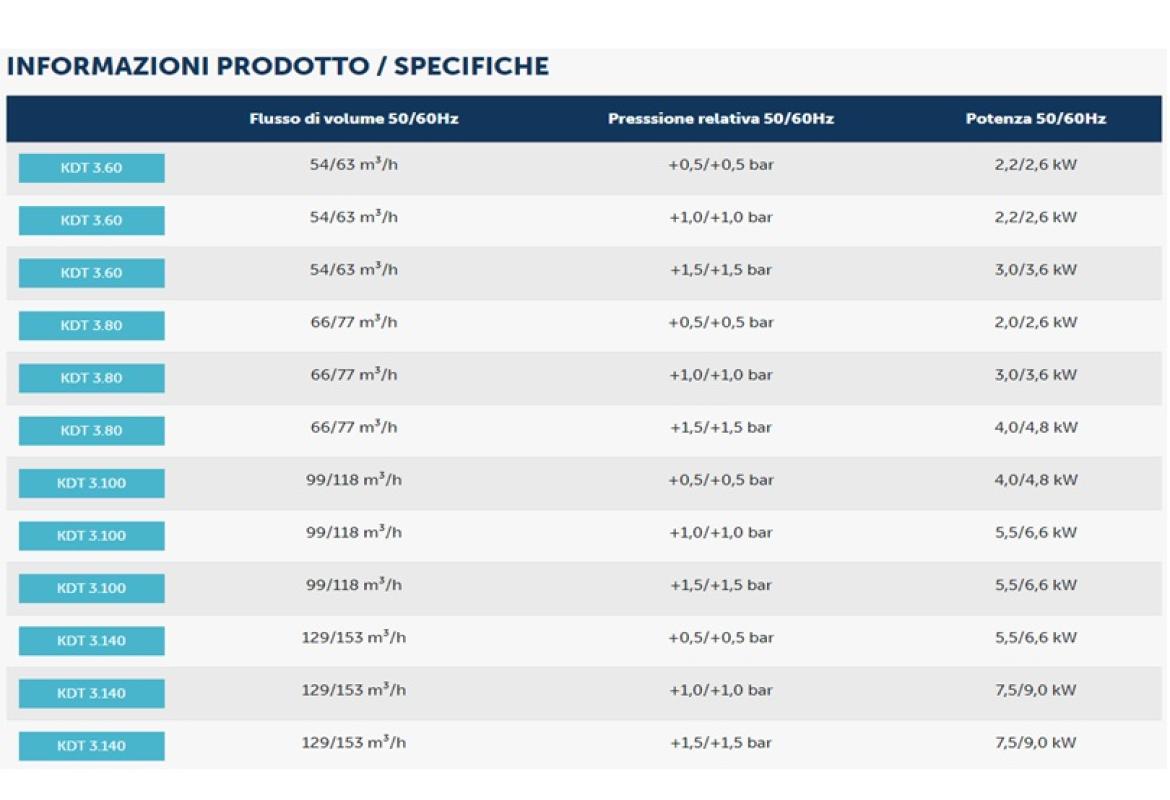Click the Potenza 50/60Hz column header
1170x800 pixels.
[x=1035, y=119]
